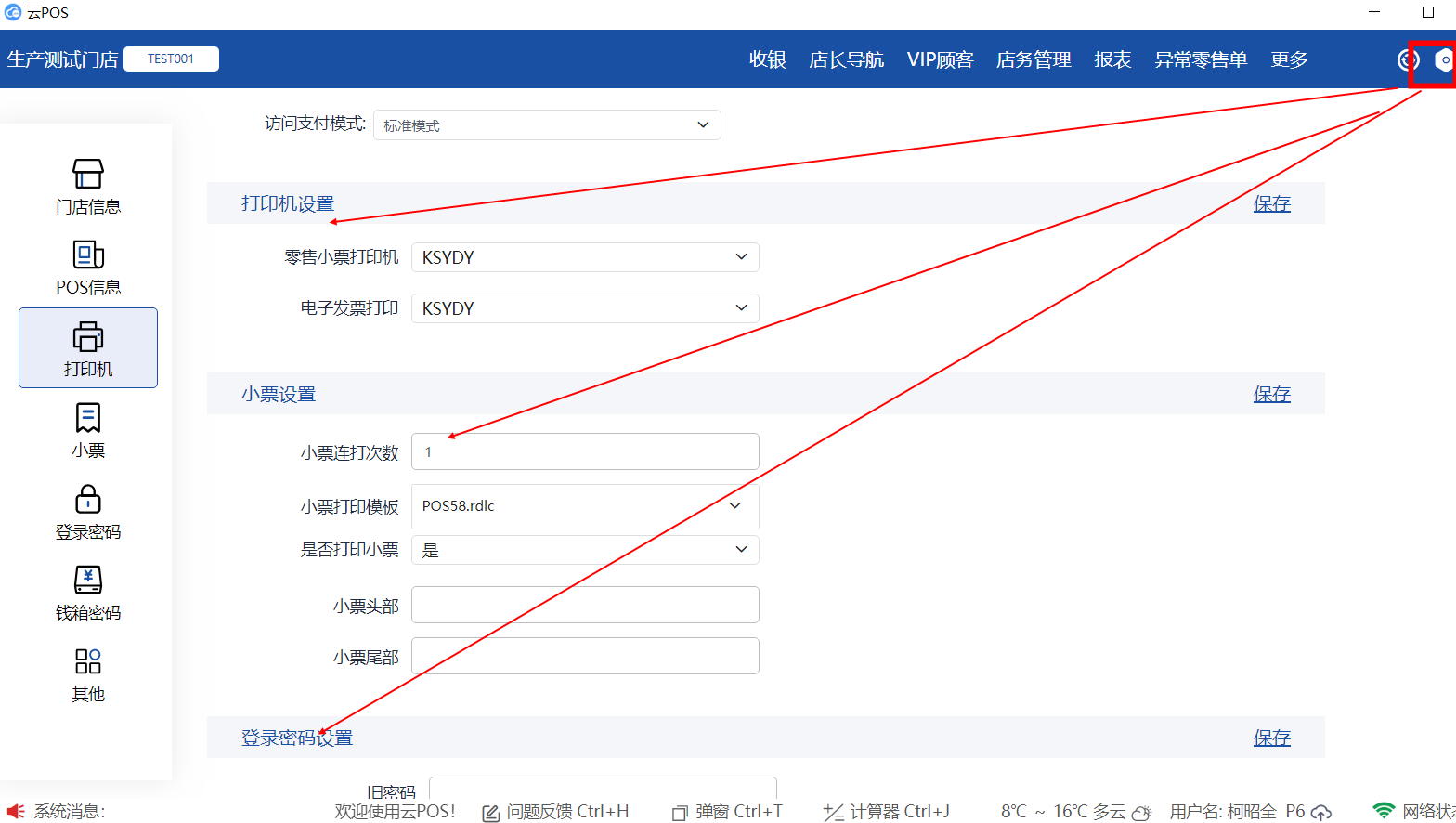Expand the 访问支付模式 dropdown
This screenshot has width=1456, height=823.
[547, 125]
